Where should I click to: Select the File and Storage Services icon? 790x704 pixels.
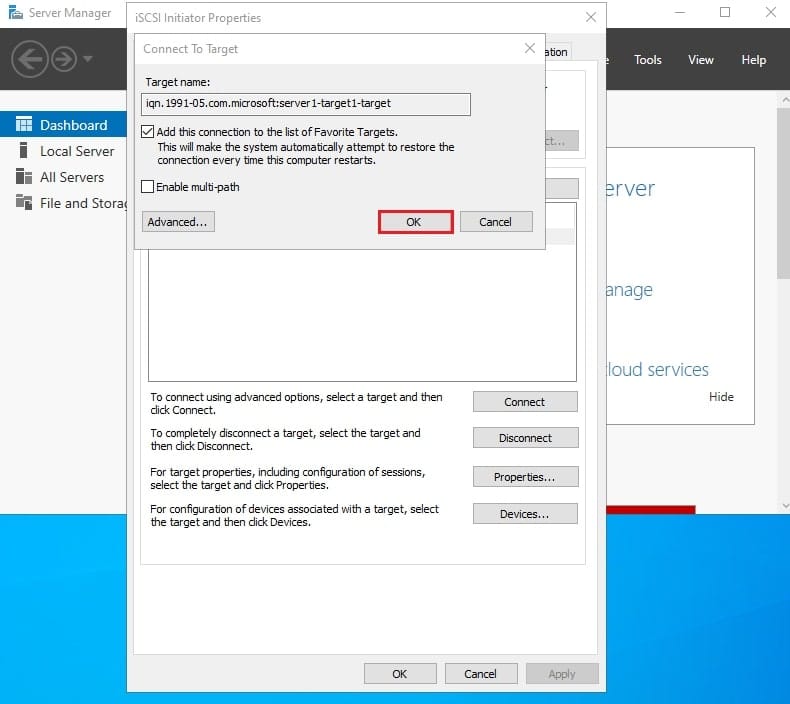[x=24, y=202]
